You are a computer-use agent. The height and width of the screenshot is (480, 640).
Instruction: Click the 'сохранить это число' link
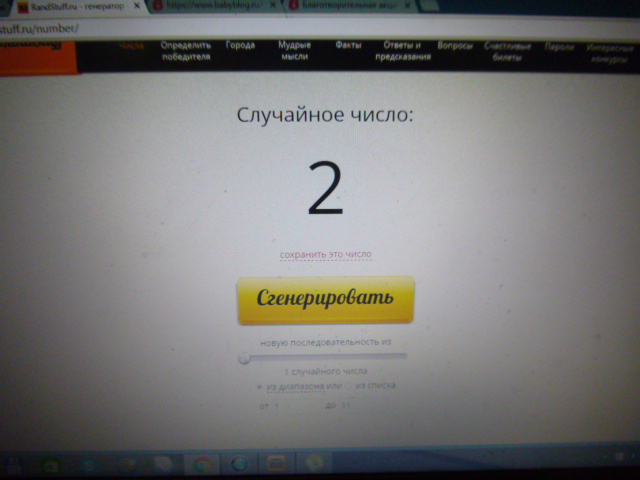point(325,255)
